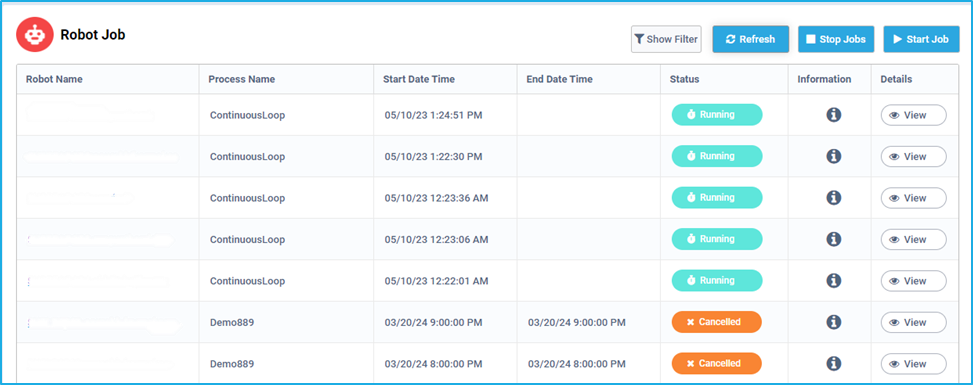Screen dimensions: 973x385
Task: Show the filter panel
Action: 666,39
